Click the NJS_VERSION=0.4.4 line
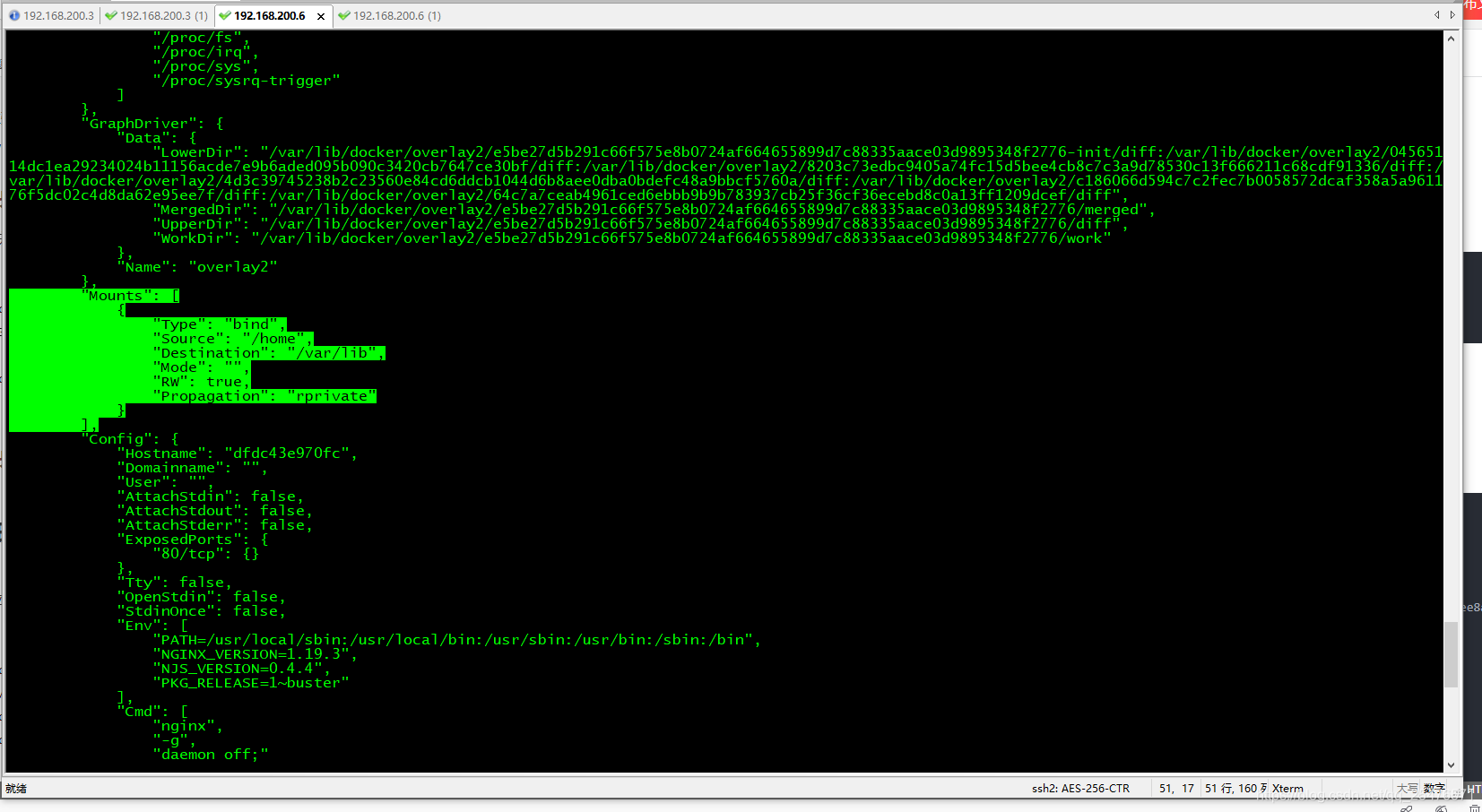 [x=242, y=669]
